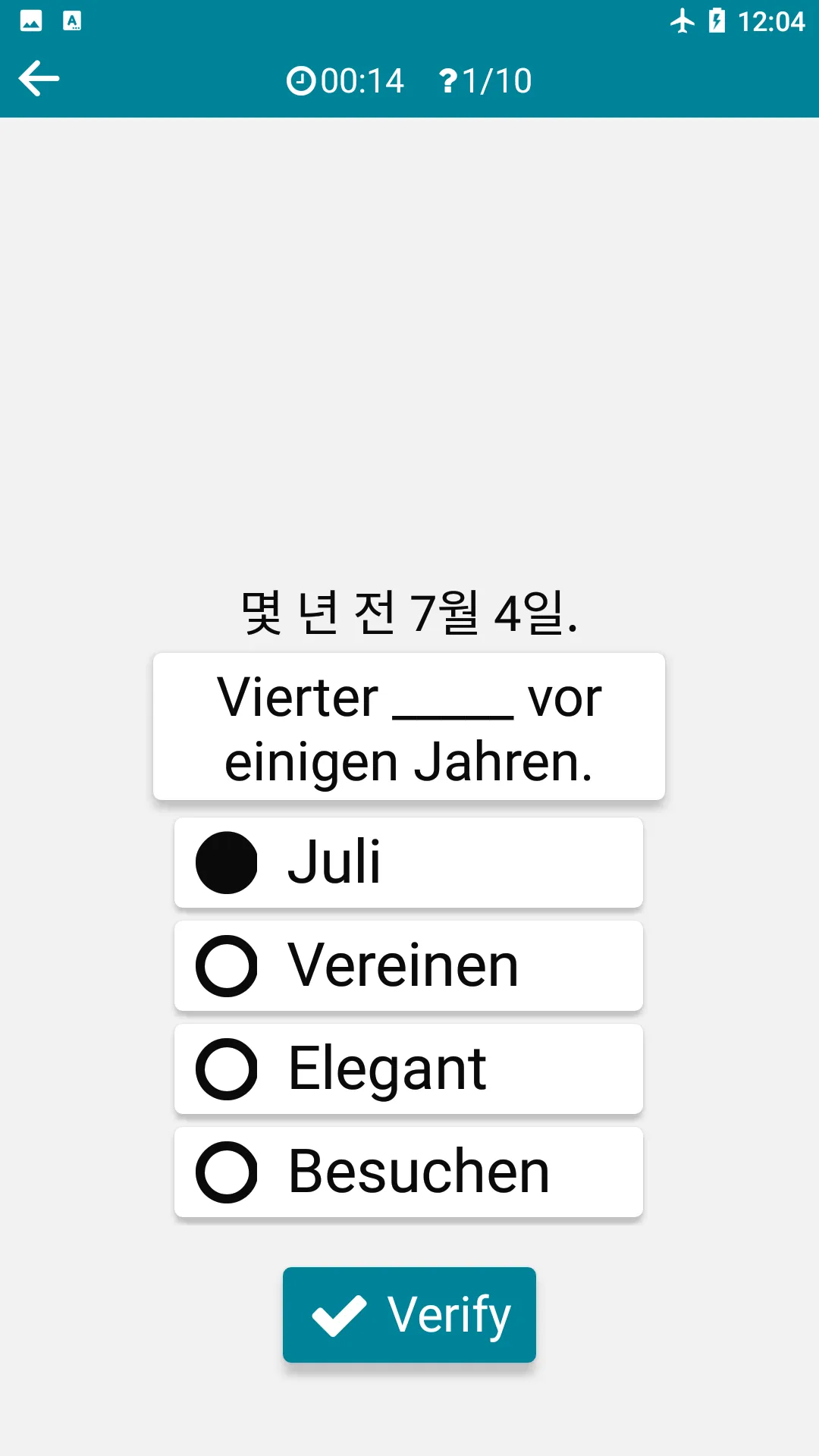This screenshot has height=1456, width=819.
Task: Tap the checkmark icon on Verify
Action: point(339,1316)
